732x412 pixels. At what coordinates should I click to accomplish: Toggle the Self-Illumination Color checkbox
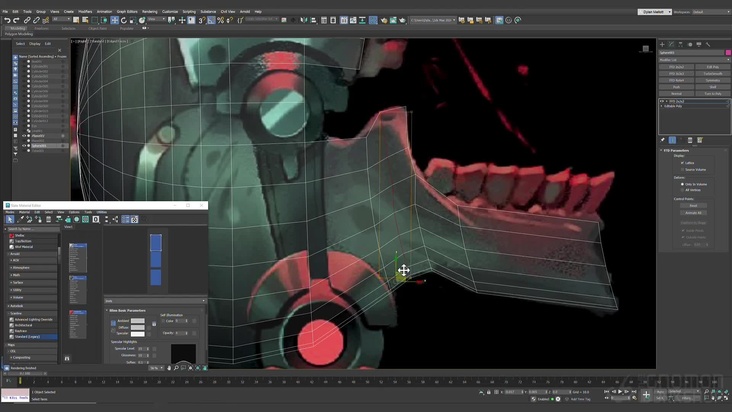tap(163, 321)
